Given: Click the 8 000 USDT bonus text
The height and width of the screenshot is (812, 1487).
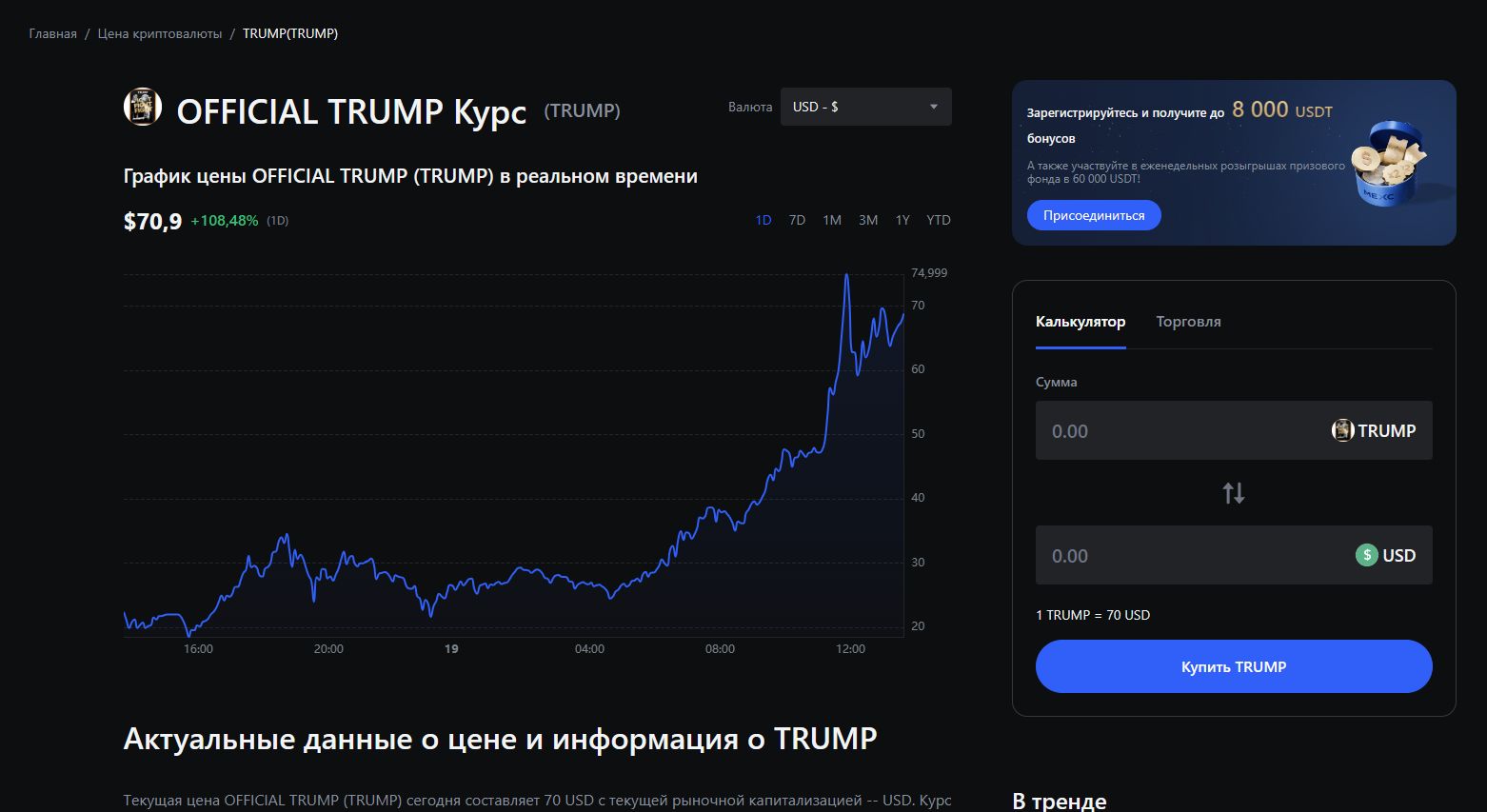Looking at the screenshot, I should pyautogui.click(x=1282, y=110).
